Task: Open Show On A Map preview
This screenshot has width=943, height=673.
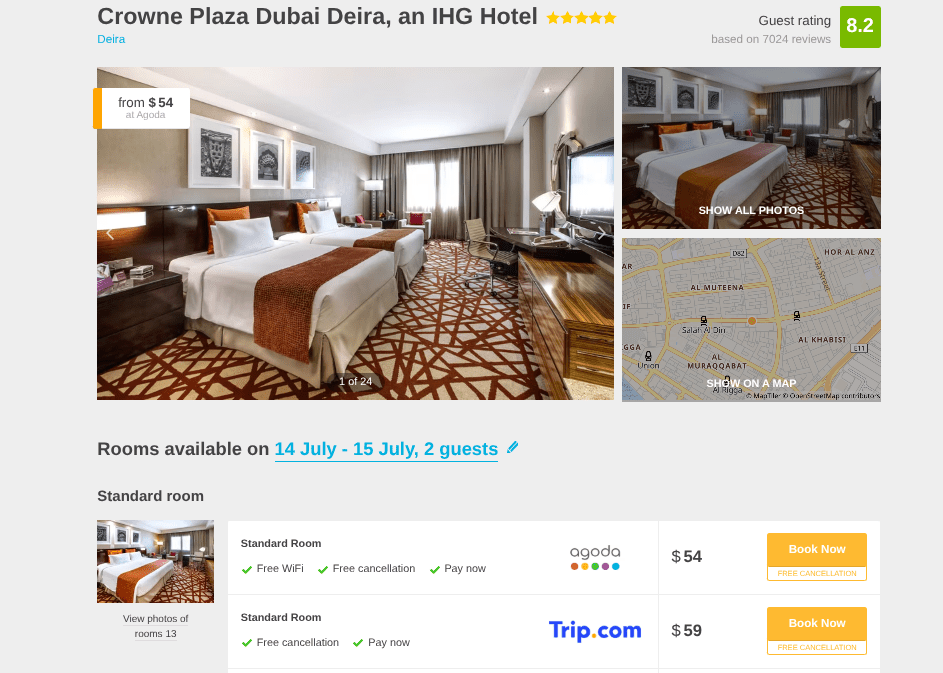Action: pos(751,320)
